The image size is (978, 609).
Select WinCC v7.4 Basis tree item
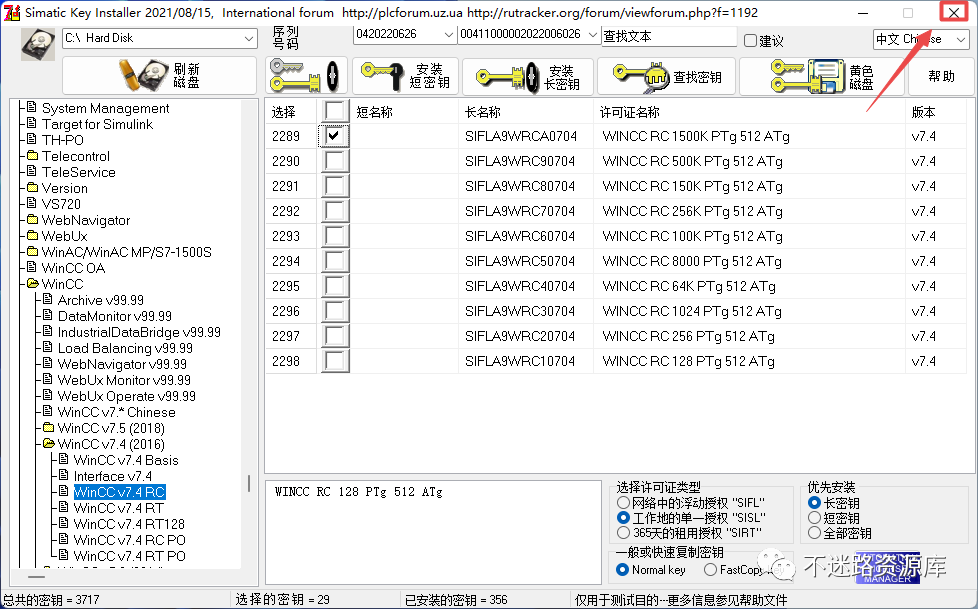[x=125, y=460]
